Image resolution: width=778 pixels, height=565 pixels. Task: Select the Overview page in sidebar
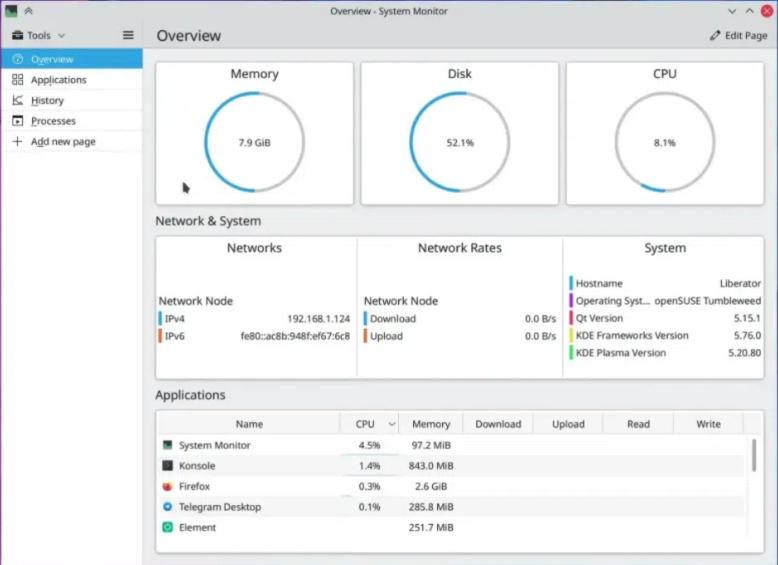(52, 59)
